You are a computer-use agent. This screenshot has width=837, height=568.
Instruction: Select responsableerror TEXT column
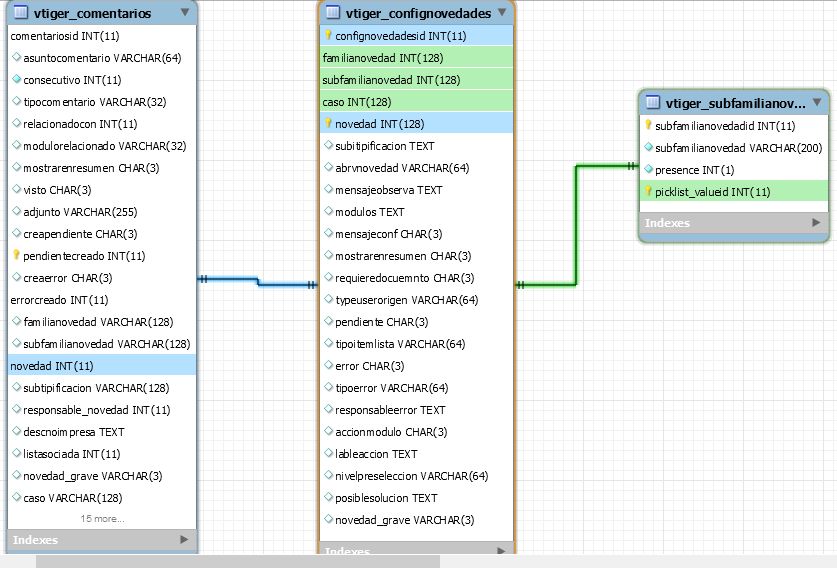(x=416, y=409)
